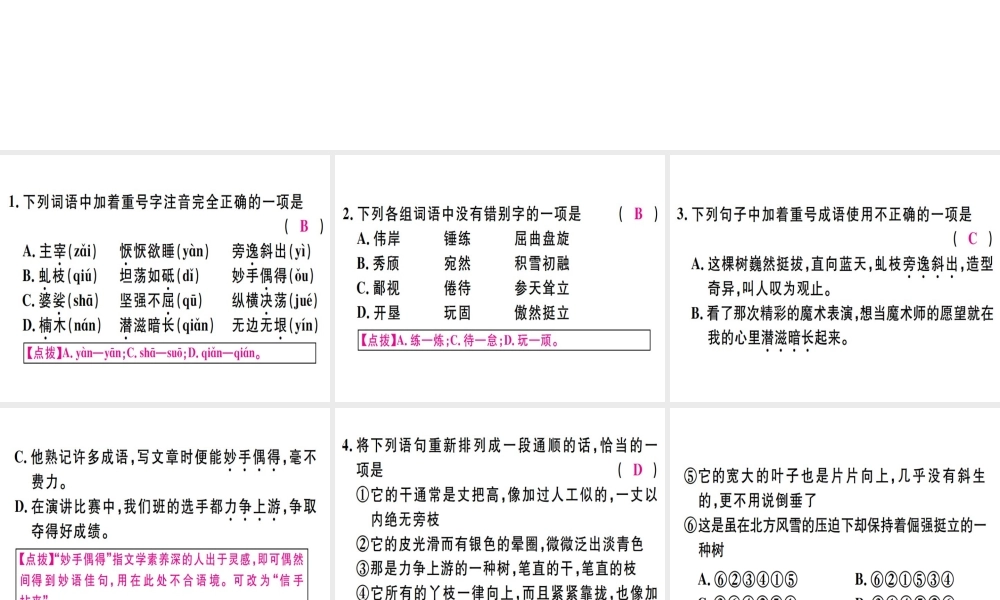Click question 3 heading about 成语使用不正确

825,214
